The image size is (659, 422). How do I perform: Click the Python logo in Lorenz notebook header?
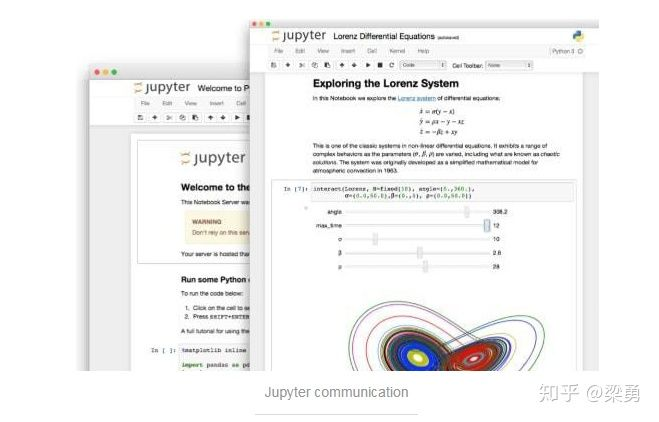578,36
